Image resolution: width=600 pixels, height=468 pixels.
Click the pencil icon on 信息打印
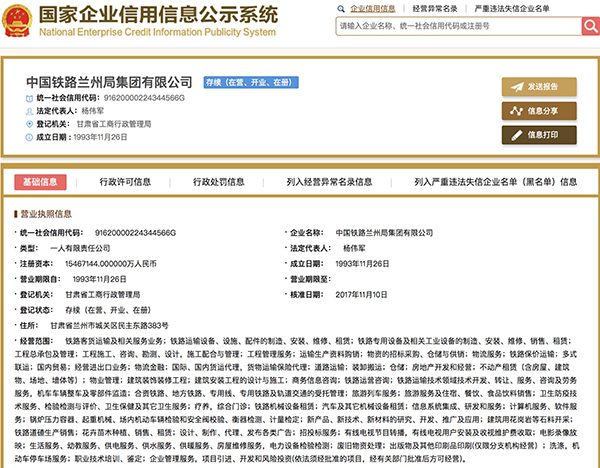[517, 135]
